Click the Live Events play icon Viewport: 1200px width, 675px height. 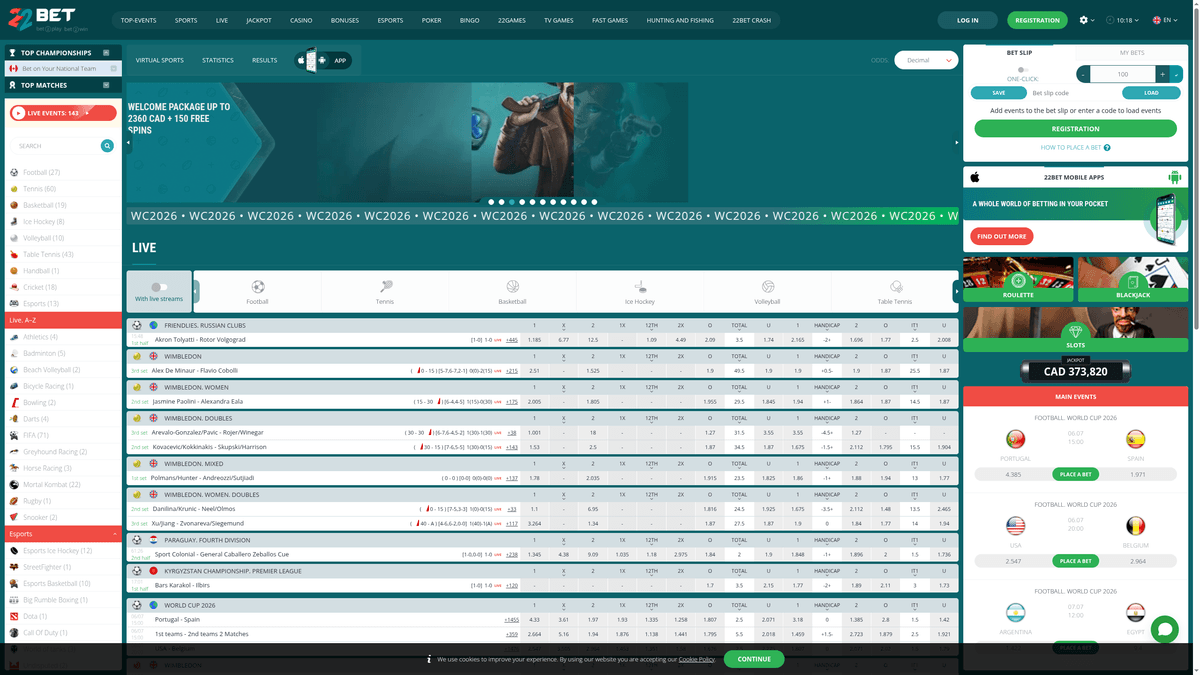point(19,113)
